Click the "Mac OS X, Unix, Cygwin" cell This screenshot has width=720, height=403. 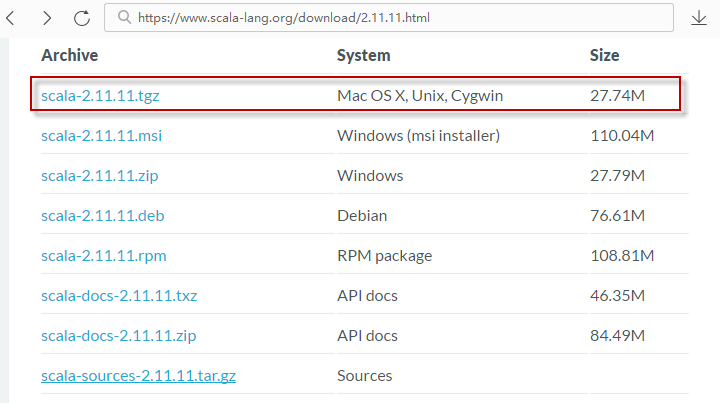[420, 96]
